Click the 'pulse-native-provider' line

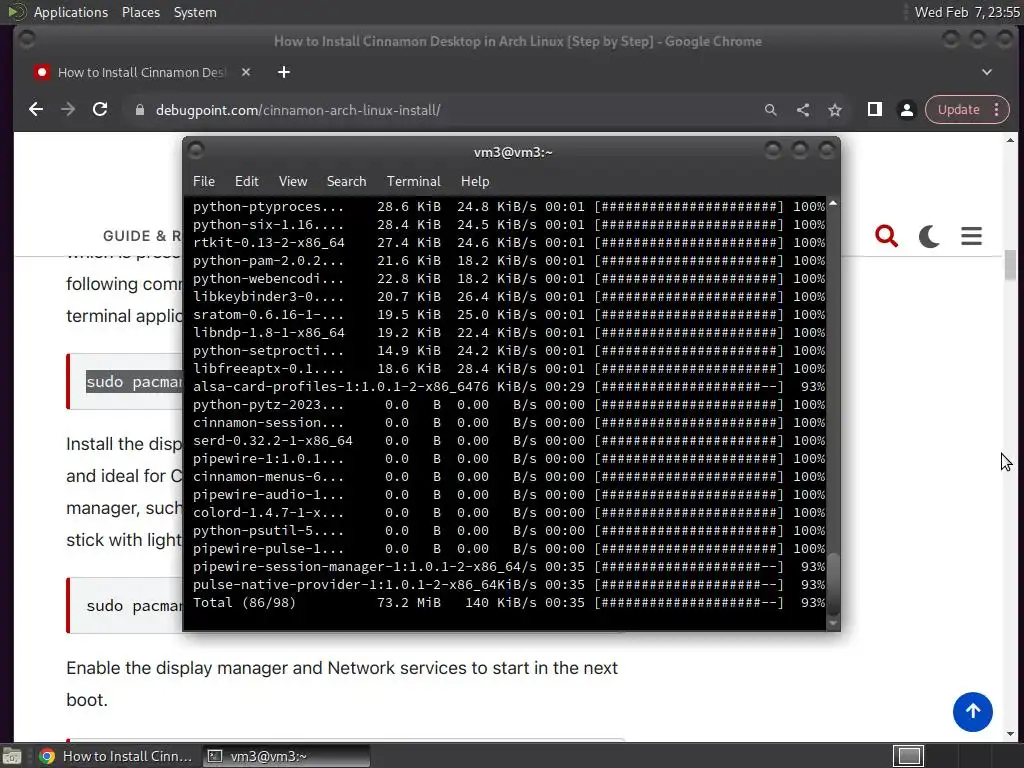click(509, 584)
